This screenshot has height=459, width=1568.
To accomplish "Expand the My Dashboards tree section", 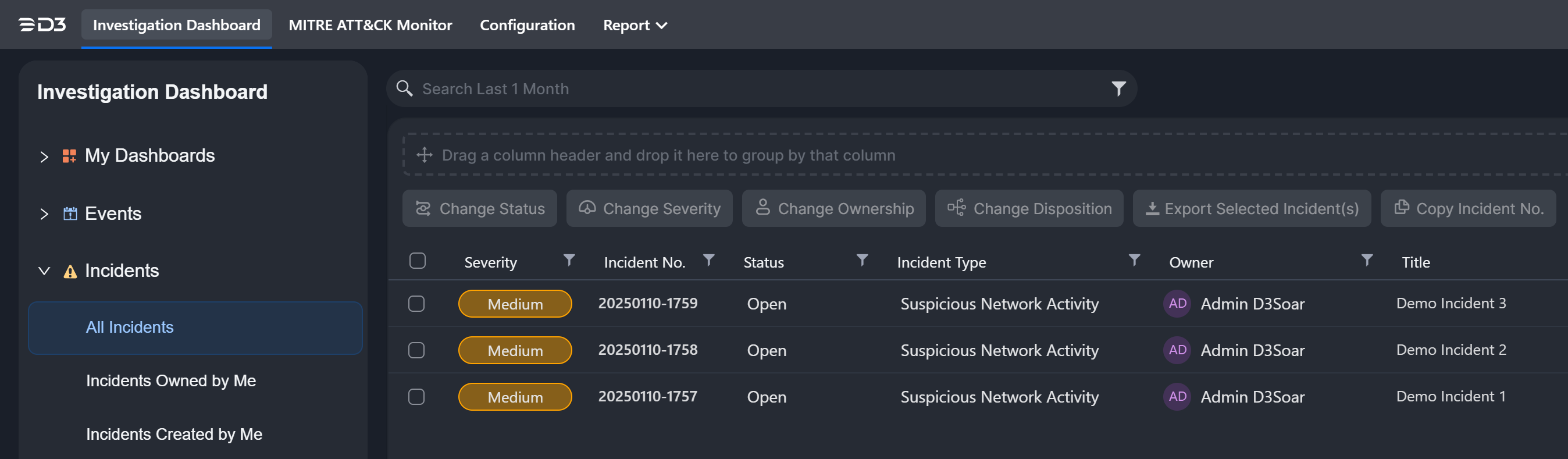I will pos(44,156).
